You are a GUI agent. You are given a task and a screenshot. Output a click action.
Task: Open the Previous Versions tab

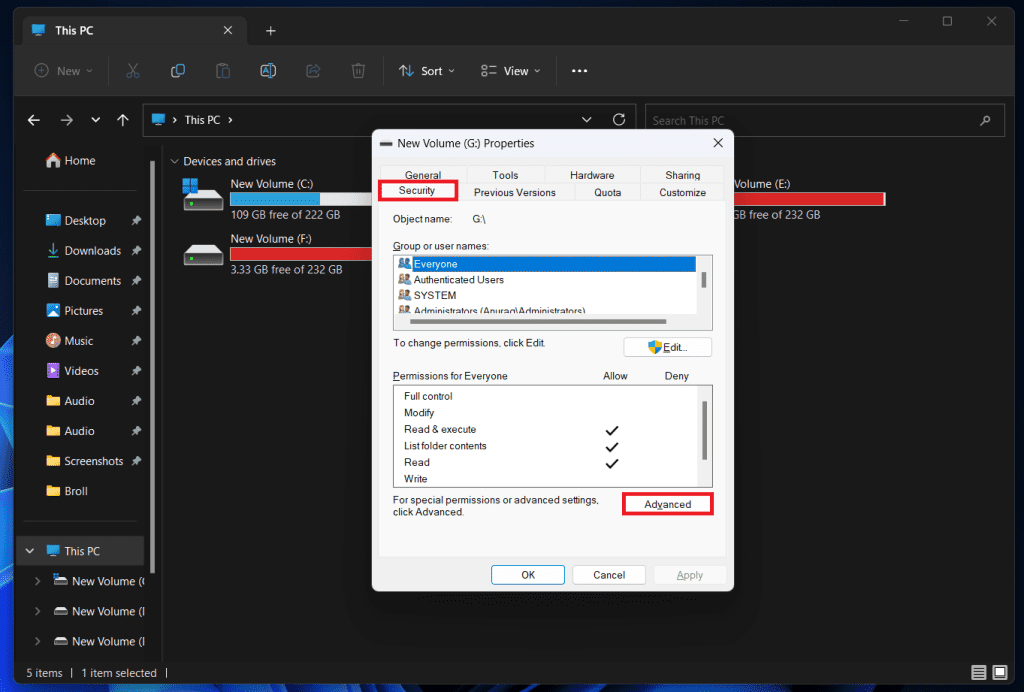click(517, 192)
